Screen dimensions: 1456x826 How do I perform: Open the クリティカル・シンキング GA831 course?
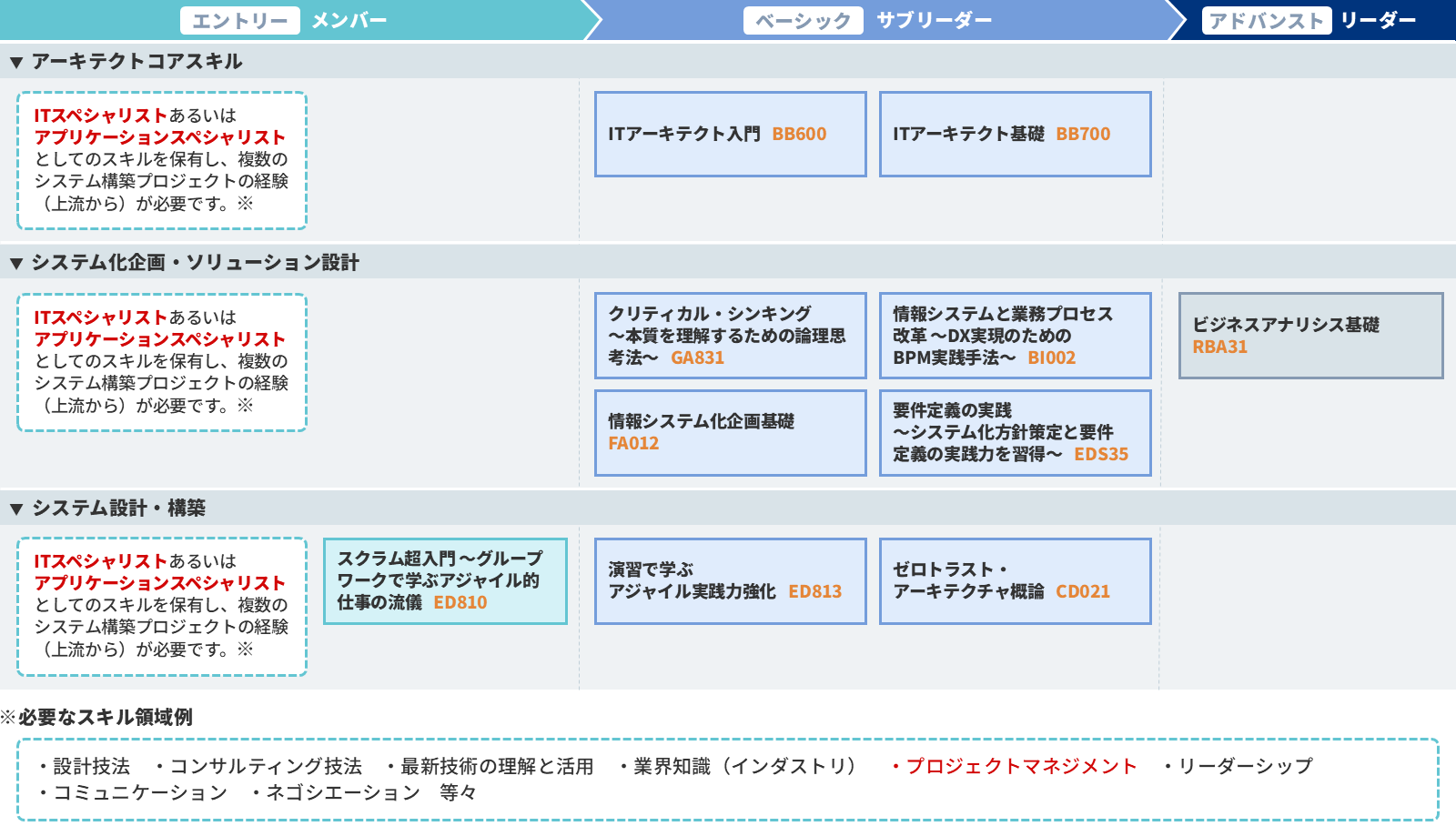point(730,336)
